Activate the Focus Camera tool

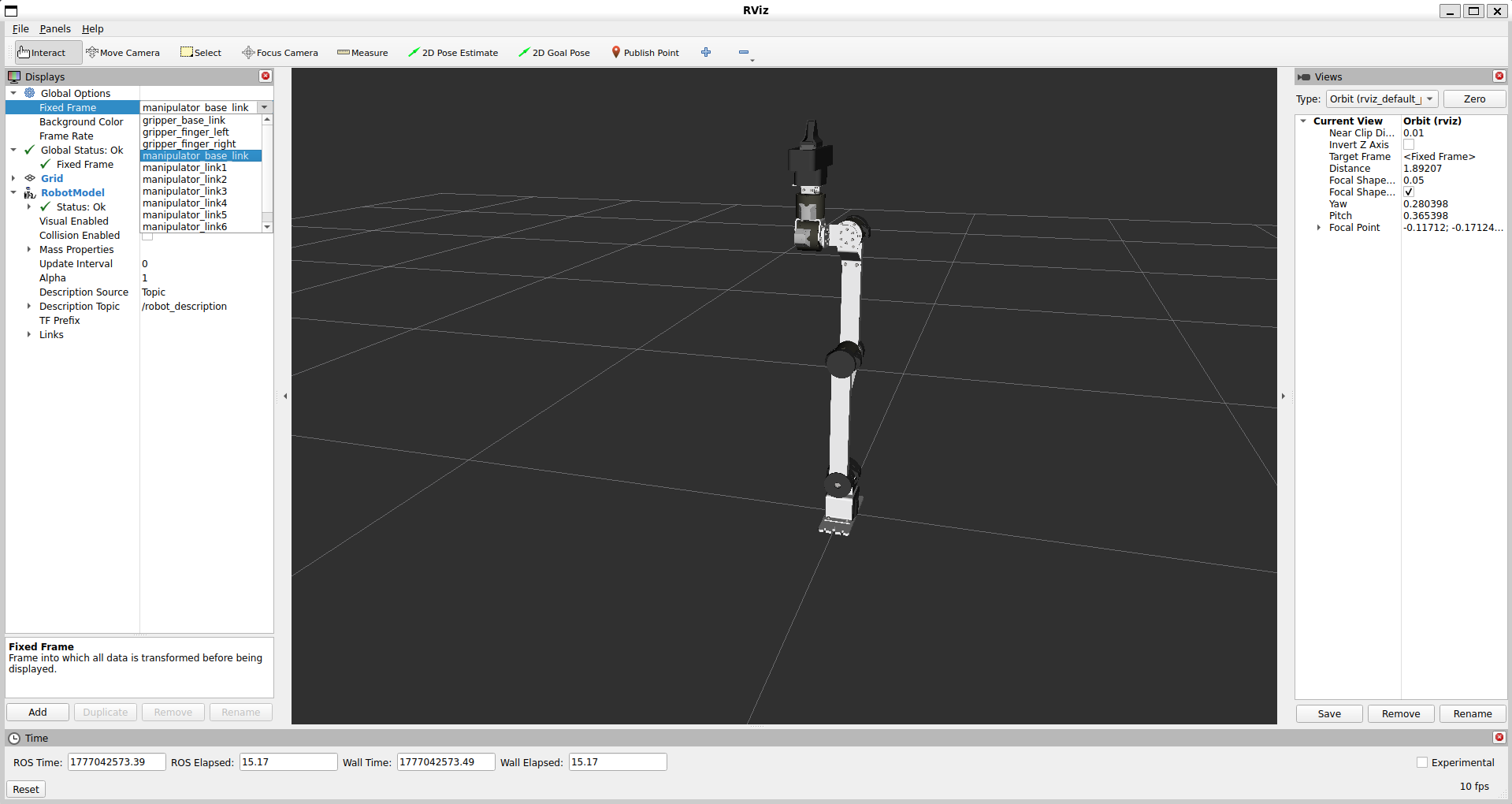point(280,53)
